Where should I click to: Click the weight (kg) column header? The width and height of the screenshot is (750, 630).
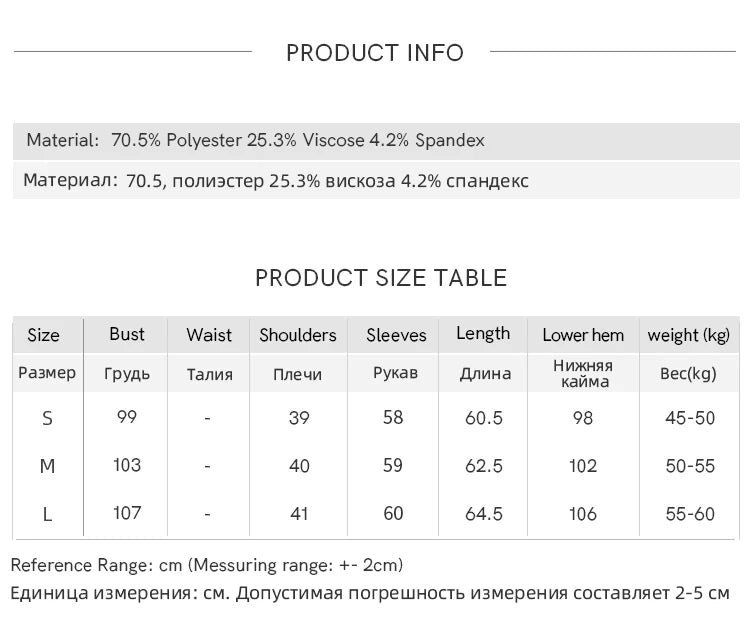689,335
